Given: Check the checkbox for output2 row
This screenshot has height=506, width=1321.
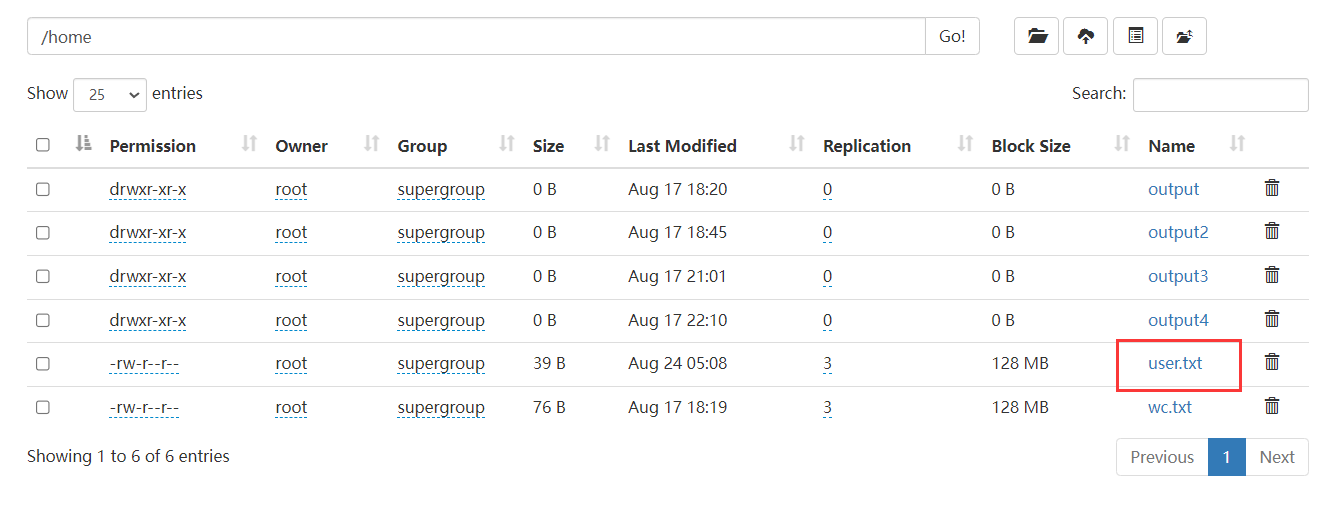Looking at the screenshot, I should coord(43,232).
